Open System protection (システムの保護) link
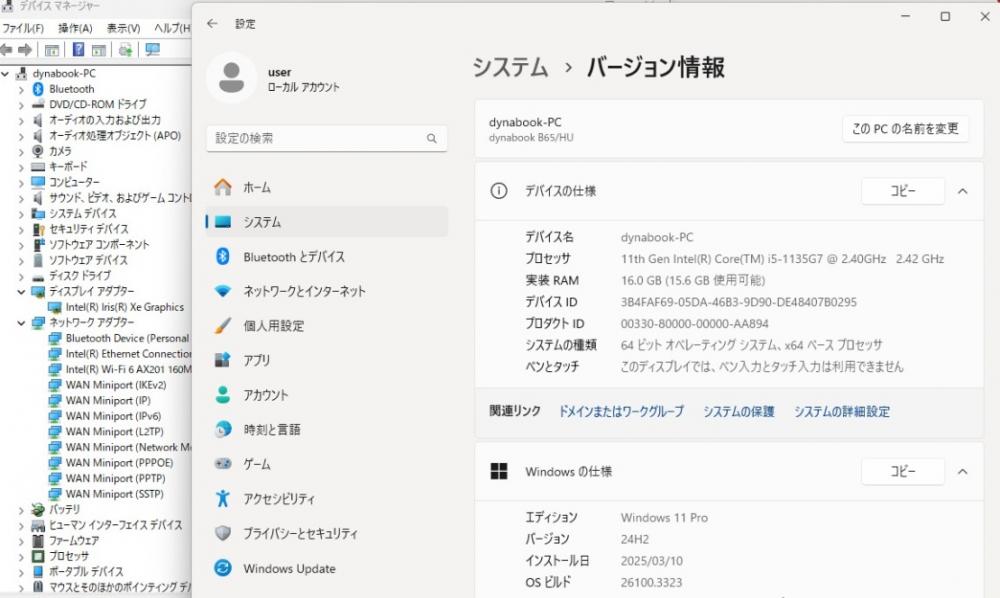The width and height of the screenshot is (1000, 598). (739, 411)
